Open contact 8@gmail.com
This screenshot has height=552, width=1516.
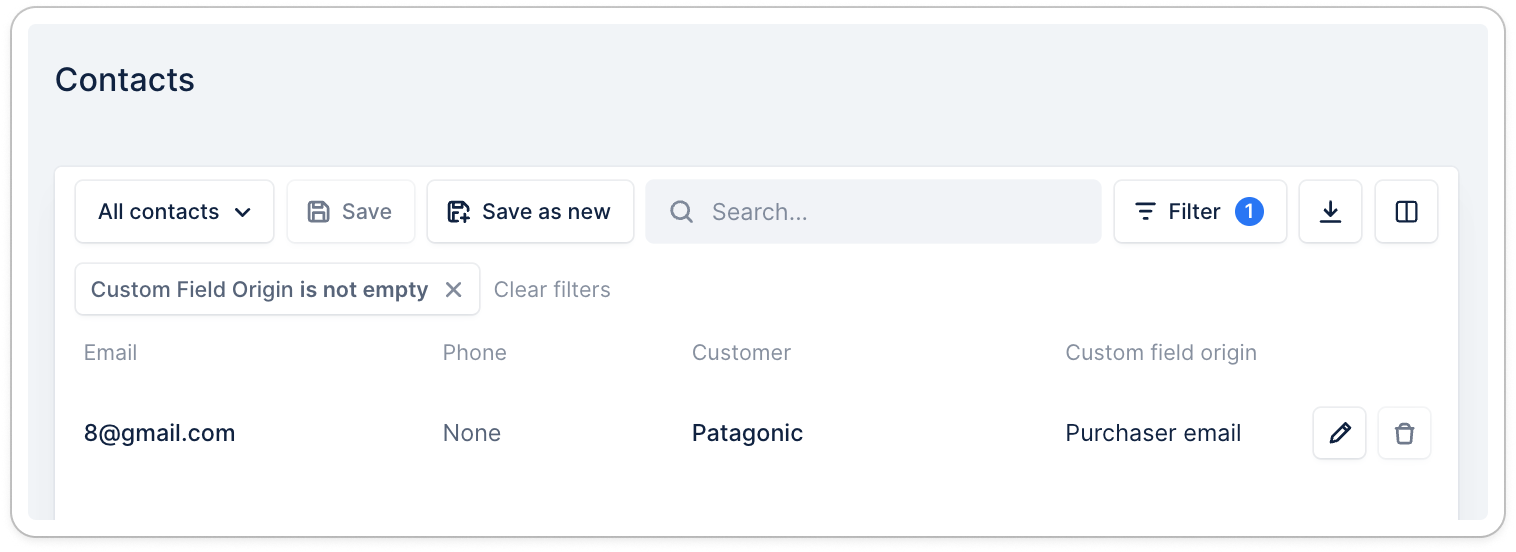(160, 433)
